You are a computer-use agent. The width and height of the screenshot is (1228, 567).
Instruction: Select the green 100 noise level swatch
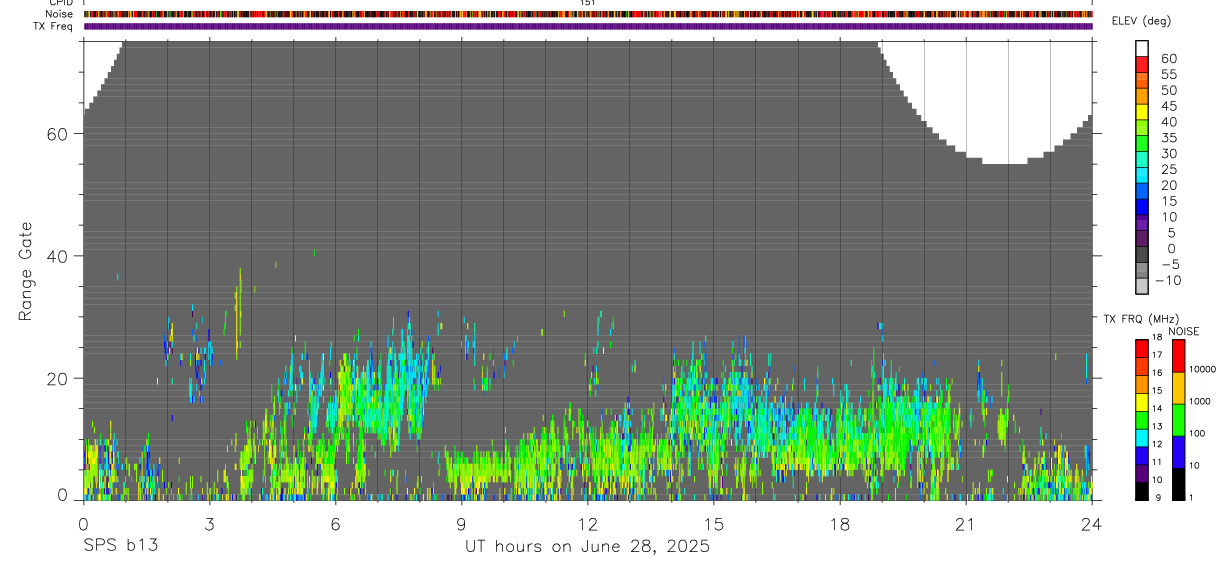click(x=1178, y=420)
